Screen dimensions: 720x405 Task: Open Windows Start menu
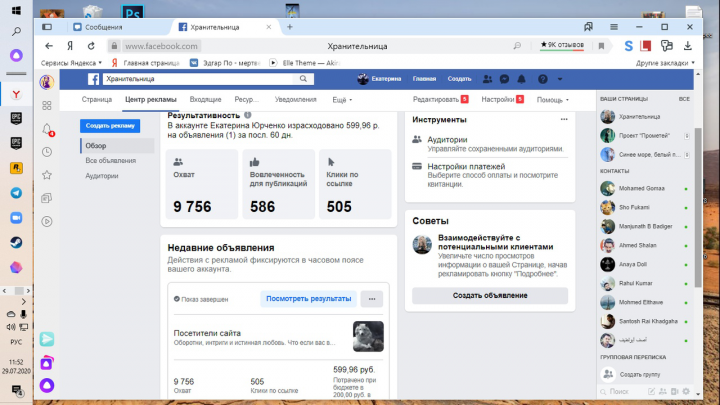[16, 10]
